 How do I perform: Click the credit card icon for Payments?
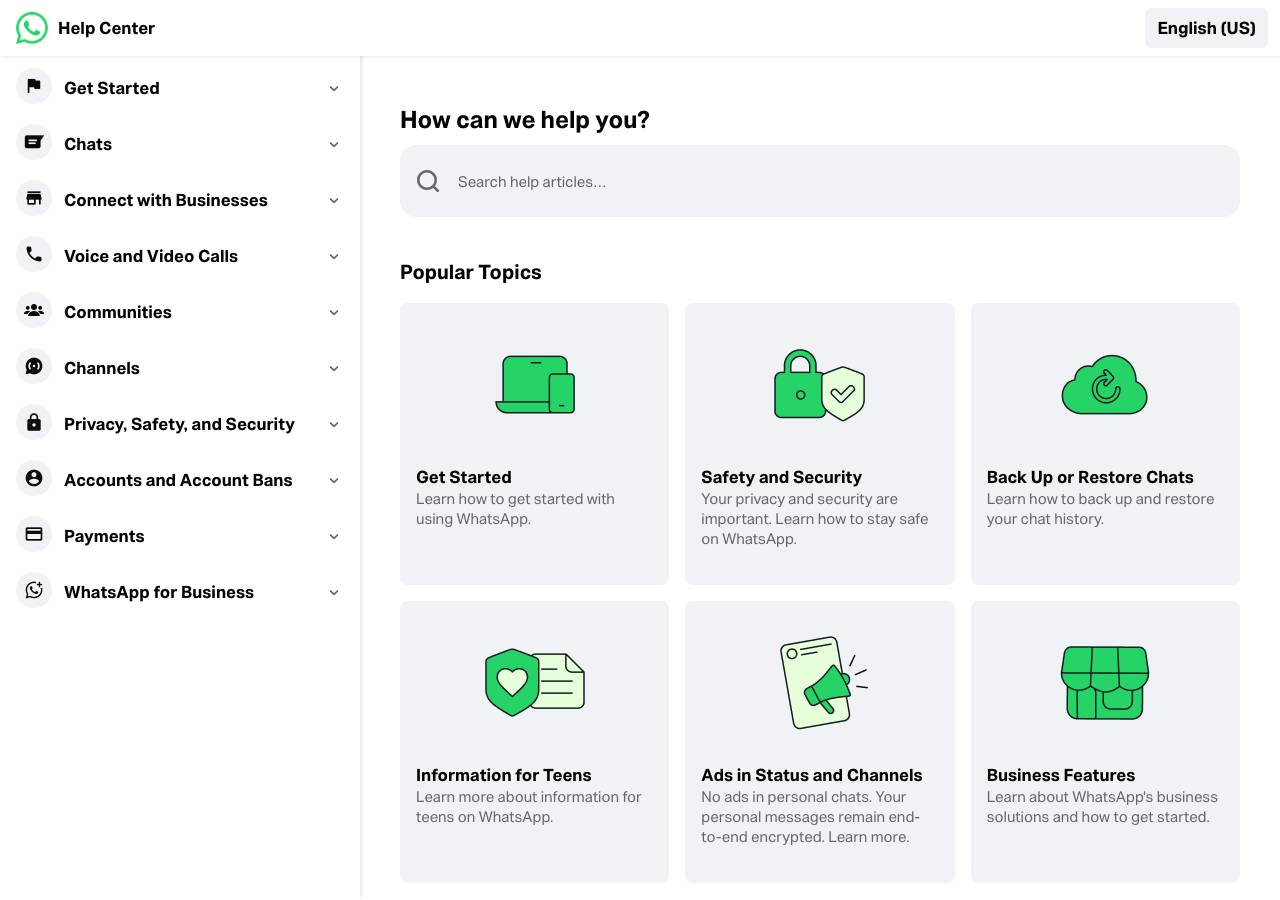34,534
